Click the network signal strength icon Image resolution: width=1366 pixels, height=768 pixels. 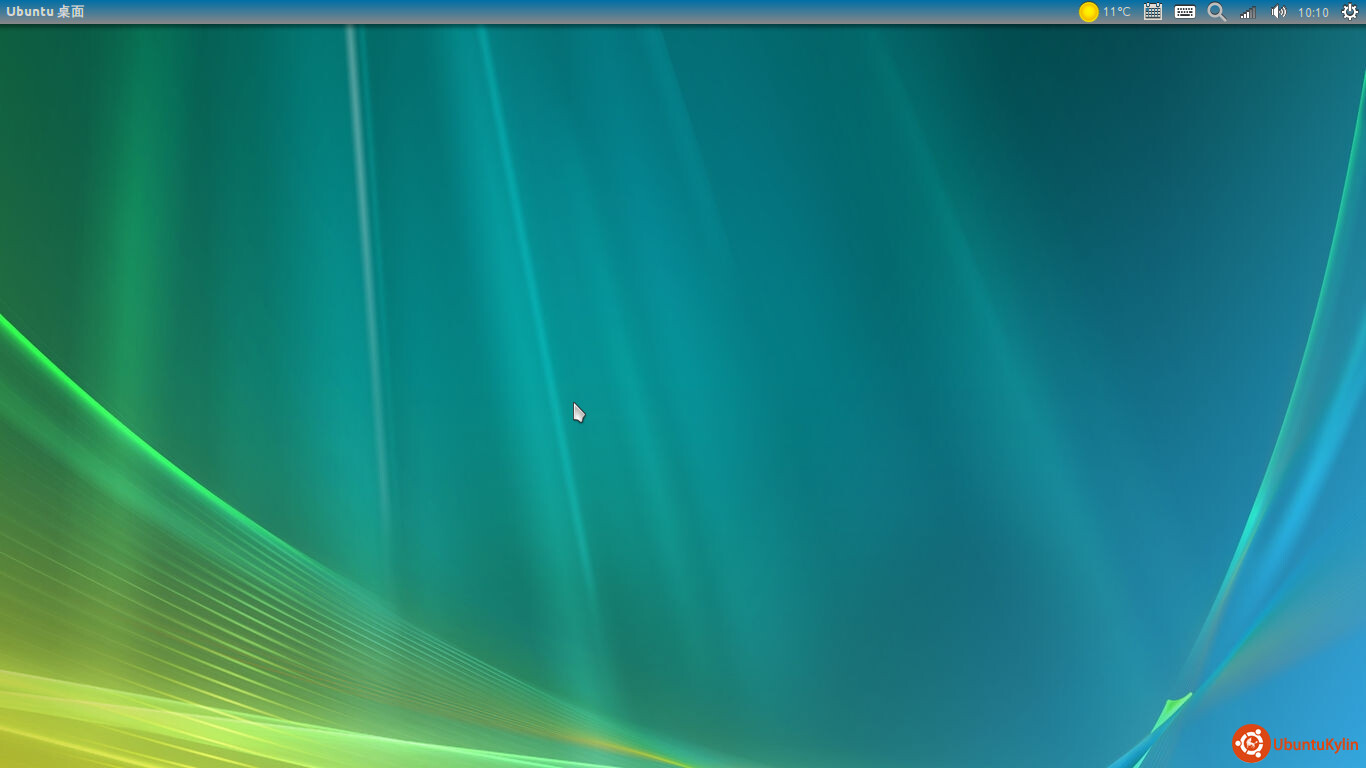pos(1248,12)
